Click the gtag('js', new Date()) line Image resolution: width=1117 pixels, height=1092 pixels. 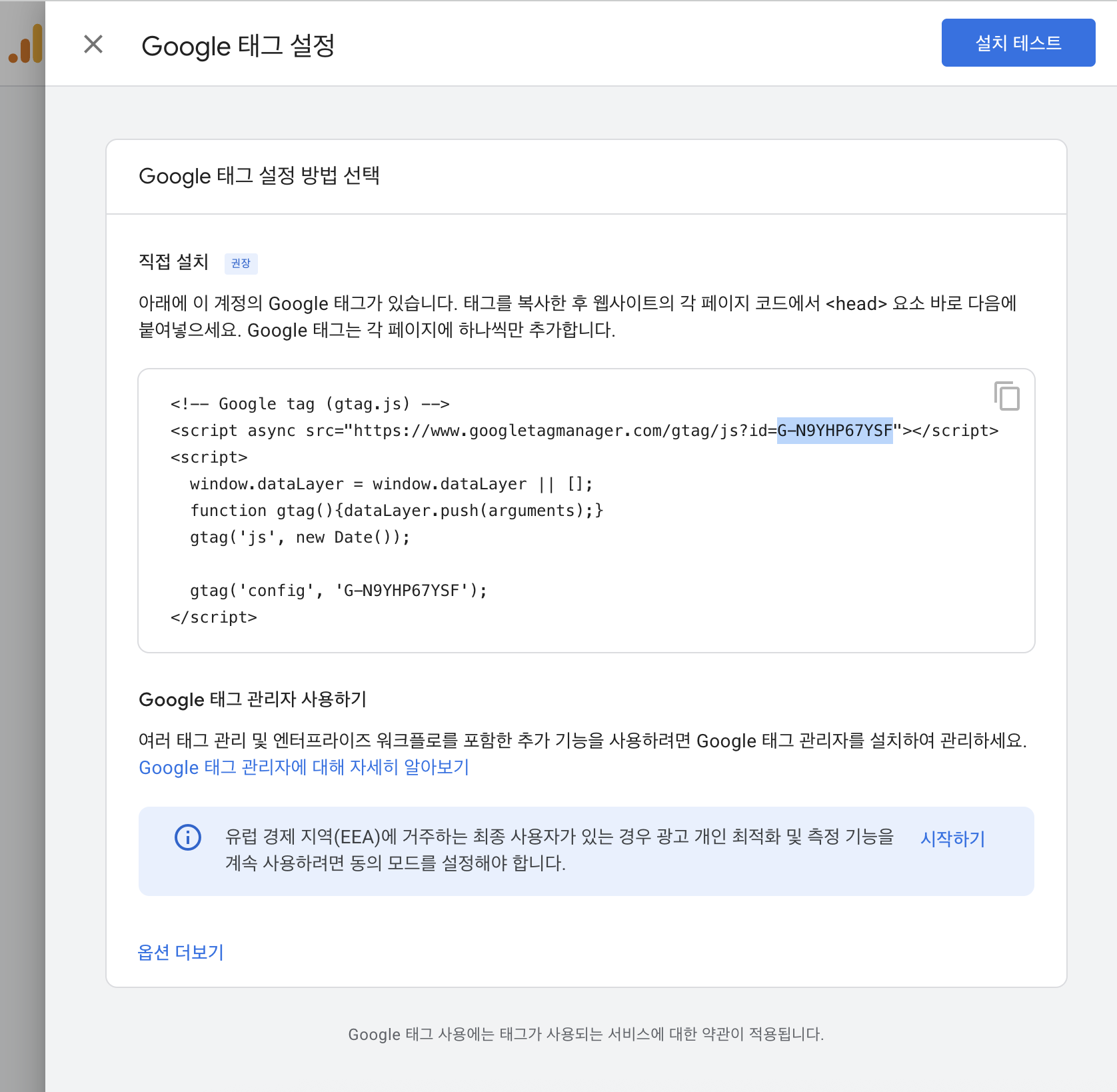(299, 537)
